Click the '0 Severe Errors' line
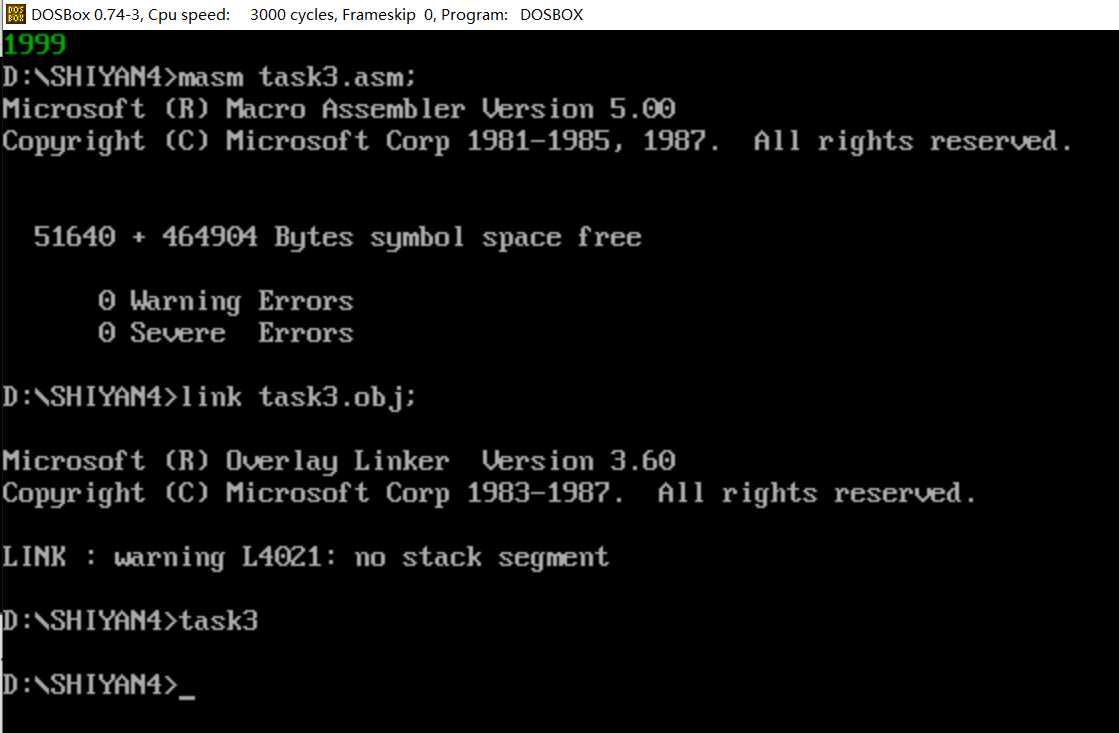 225,333
